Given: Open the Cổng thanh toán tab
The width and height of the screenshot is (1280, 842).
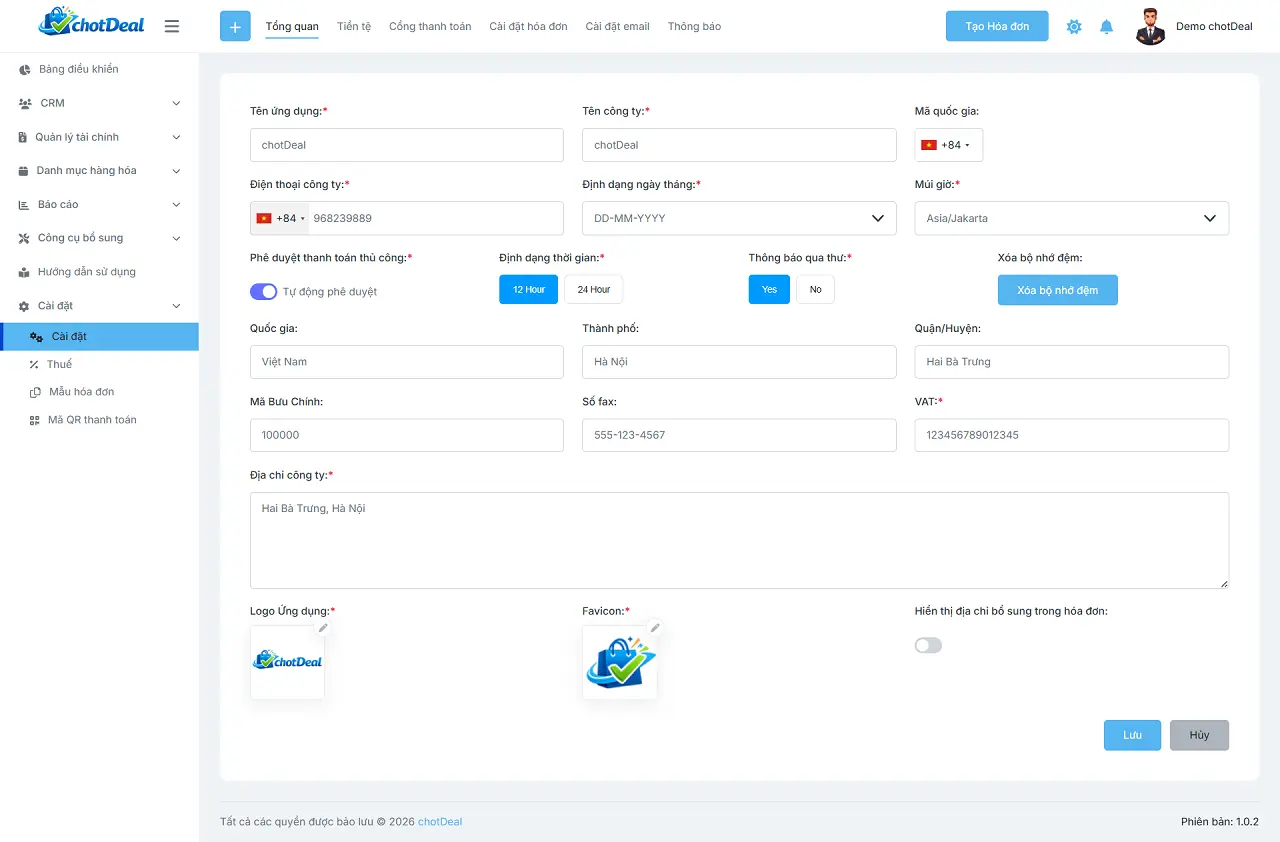Looking at the screenshot, I should 430,27.
